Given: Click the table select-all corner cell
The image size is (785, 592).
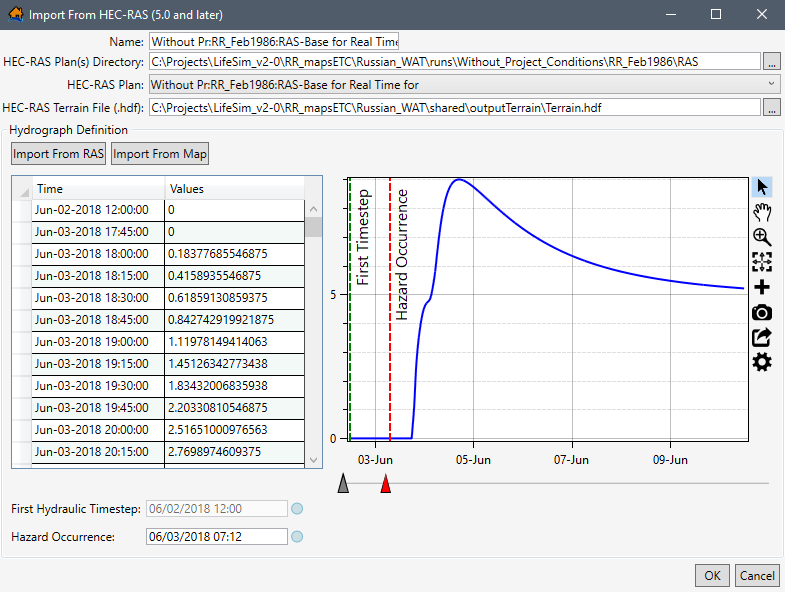Looking at the screenshot, I should click(22, 189).
